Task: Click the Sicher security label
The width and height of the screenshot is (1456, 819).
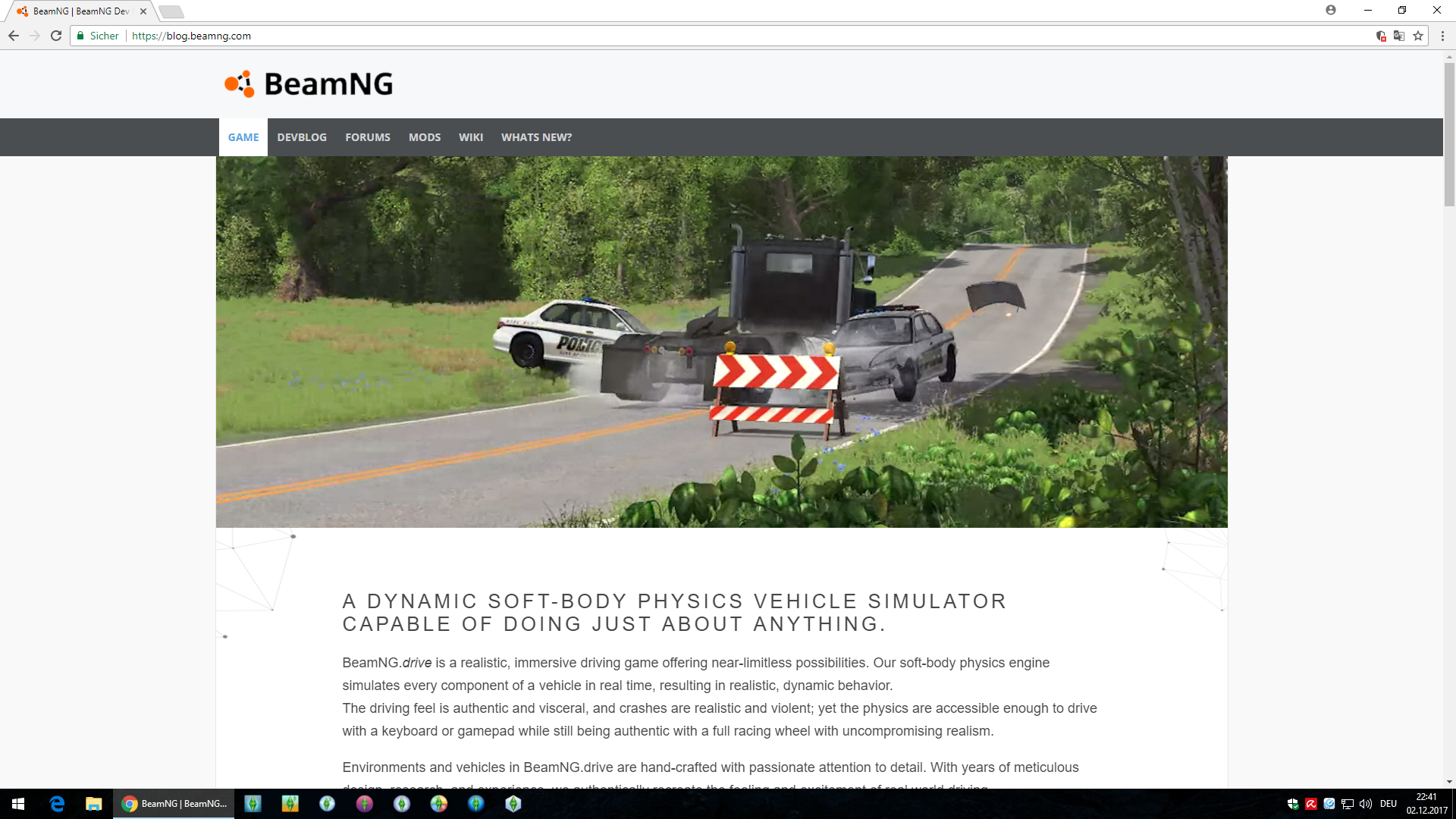Action: click(104, 36)
